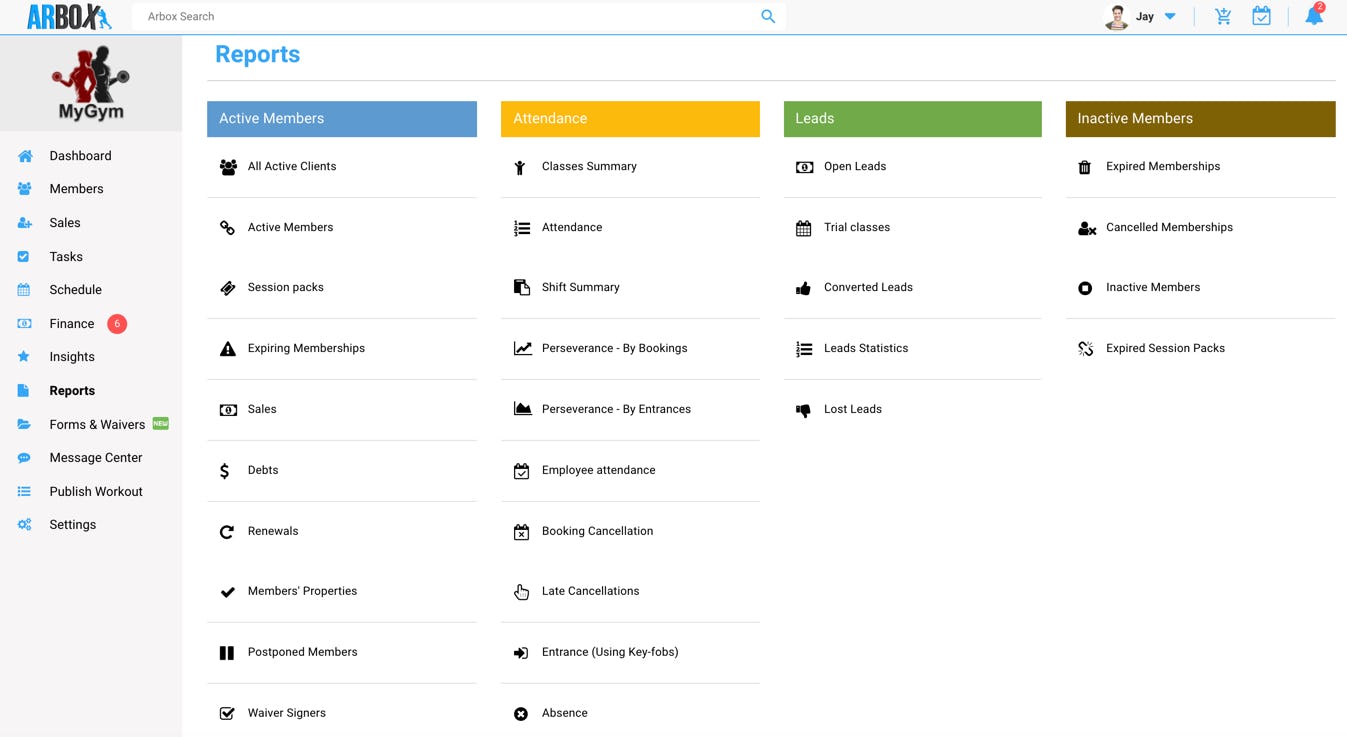Image resolution: width=1347 pixels, height=737 pixels.
Task: Open the Schedule icon in the sidebar
Action: coord(23,289)
